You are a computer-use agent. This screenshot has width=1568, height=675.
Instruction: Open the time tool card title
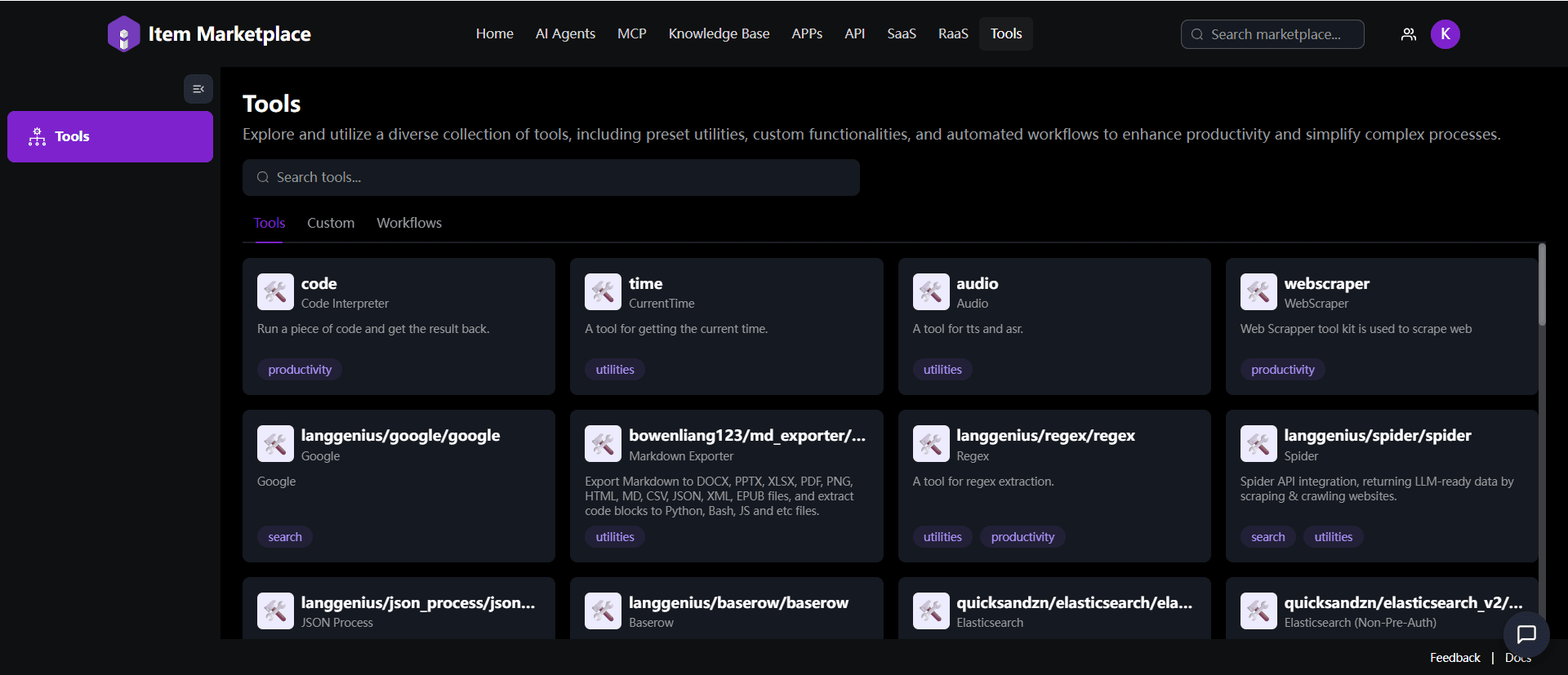pyautogui.click(x=645, y=283)
